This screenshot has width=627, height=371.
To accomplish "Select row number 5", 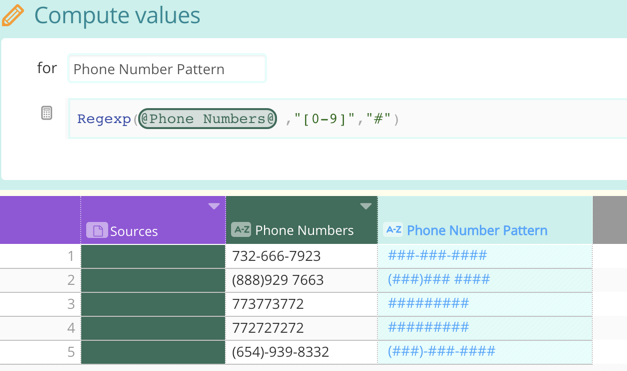I will [40, 352].
